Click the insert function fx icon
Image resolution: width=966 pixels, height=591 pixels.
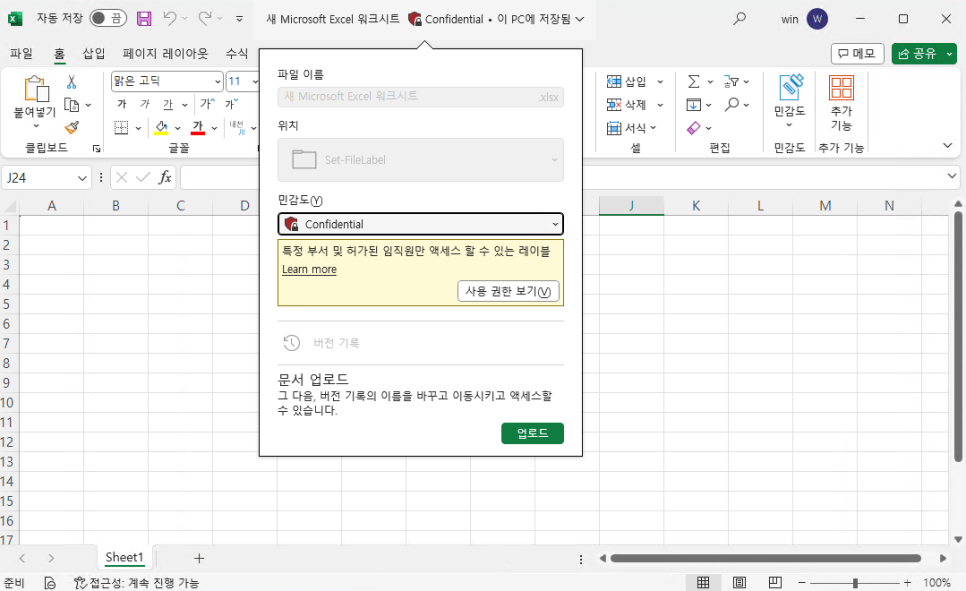point(165,178)
